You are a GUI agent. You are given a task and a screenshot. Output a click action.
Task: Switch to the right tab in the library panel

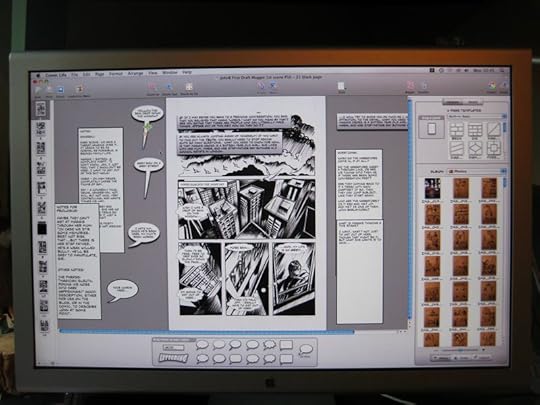click(474, 102)
